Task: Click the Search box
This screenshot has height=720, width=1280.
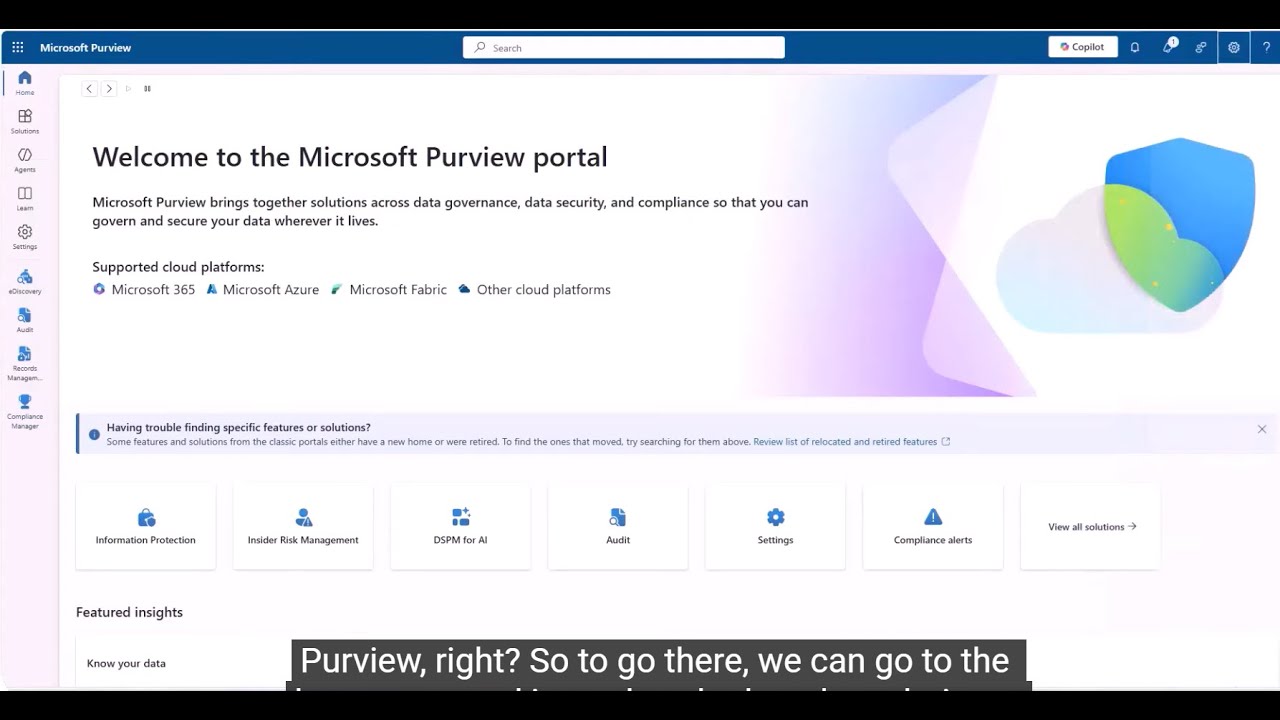Action: (x=624, y=47)
